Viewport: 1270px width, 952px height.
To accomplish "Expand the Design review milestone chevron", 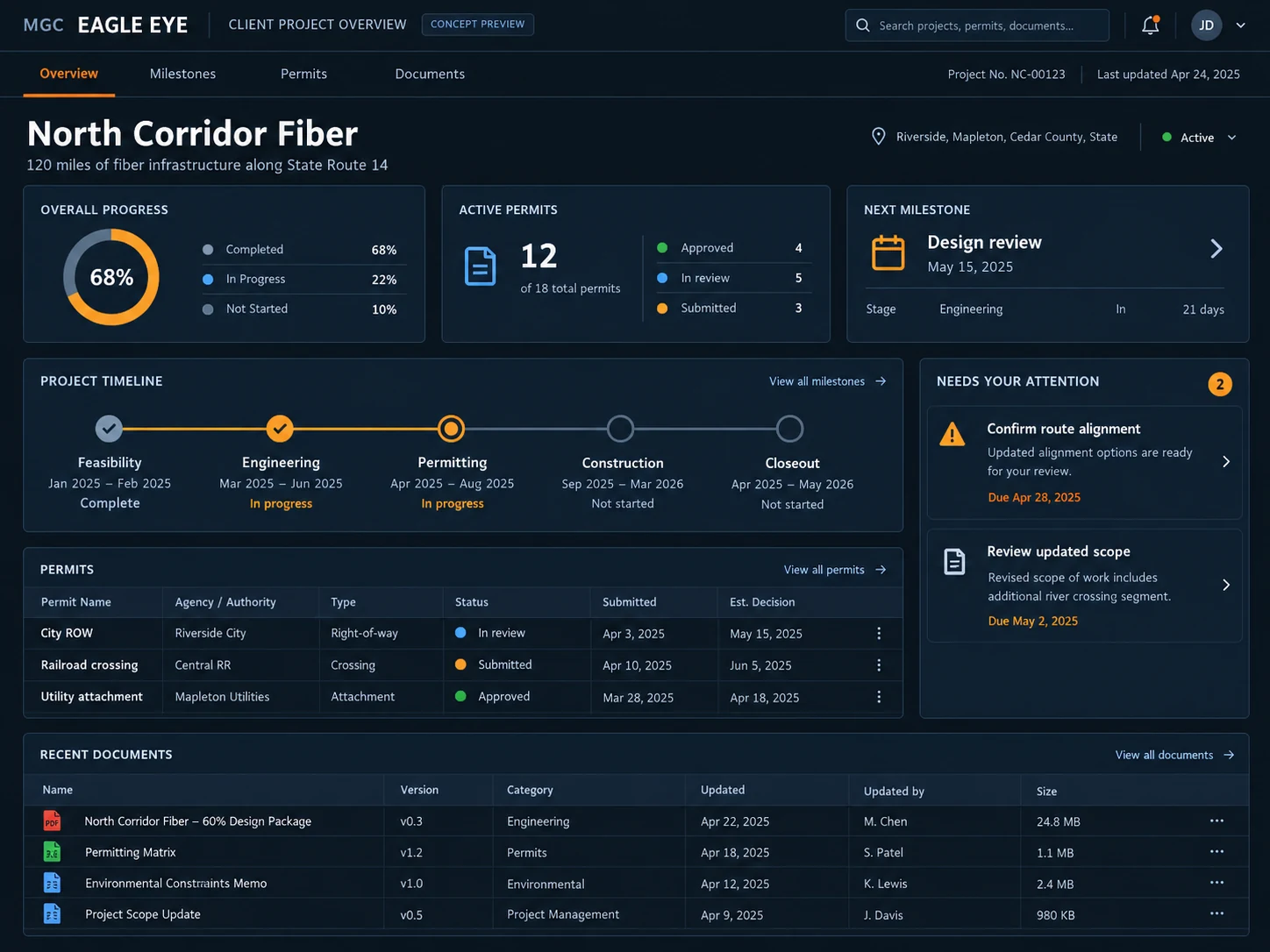I will [1216, 249].
